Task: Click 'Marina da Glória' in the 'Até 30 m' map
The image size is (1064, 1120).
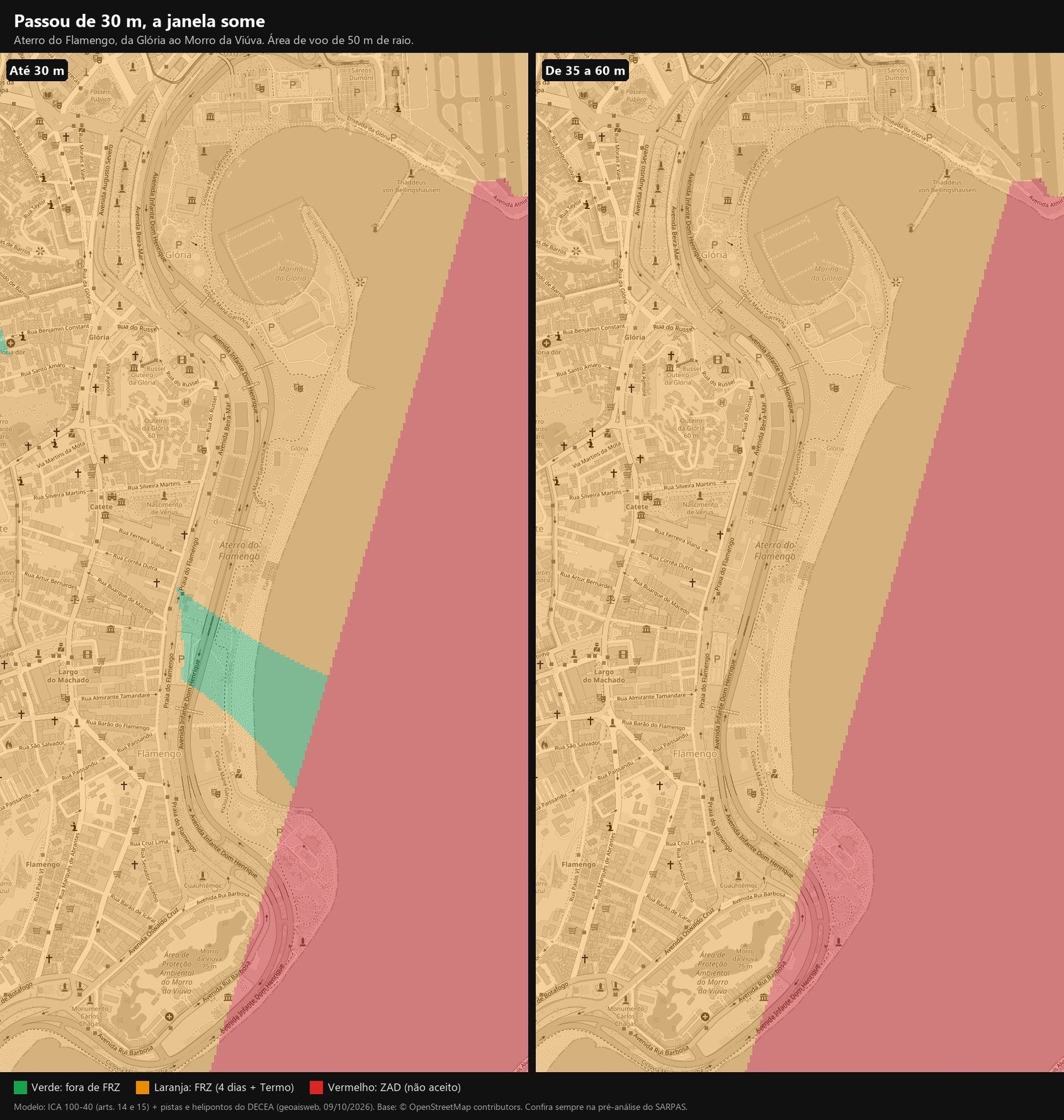Action: (291, 273)
